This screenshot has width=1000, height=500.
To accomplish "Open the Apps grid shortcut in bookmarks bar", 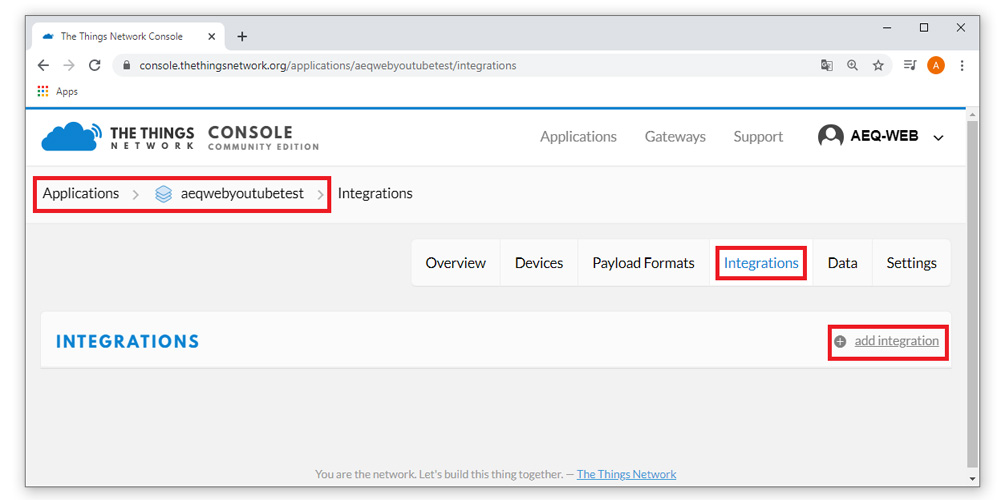I will [x=57, y=91].
